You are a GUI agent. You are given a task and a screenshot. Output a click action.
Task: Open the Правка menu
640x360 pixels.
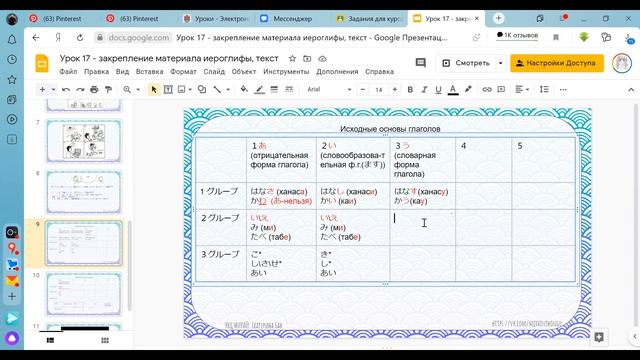coord(96,71)
